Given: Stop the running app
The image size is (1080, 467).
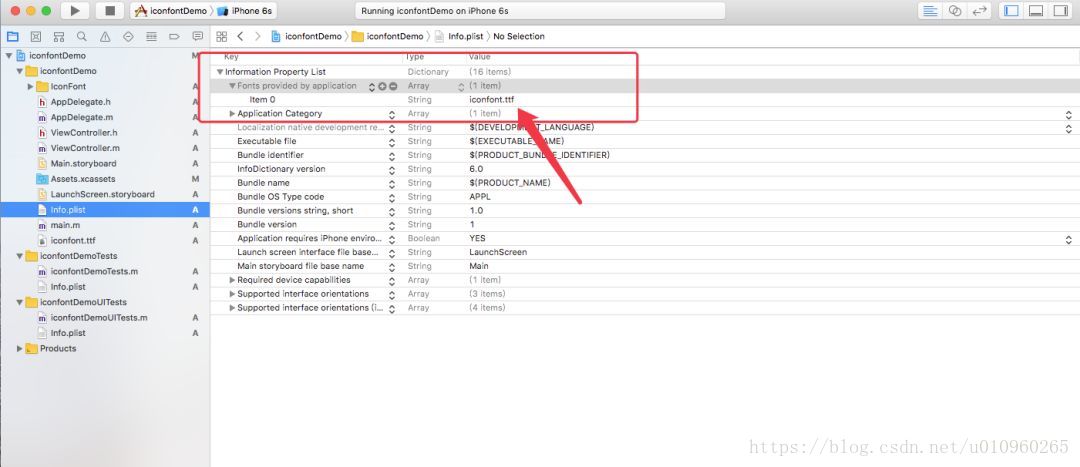Looking at the screenshot, I should click(x=110, y=10).
